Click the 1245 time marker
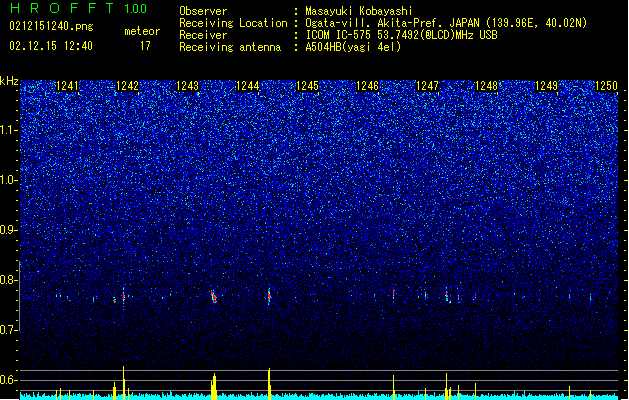This screenshot has height=400, width=629. click(307, 86)
